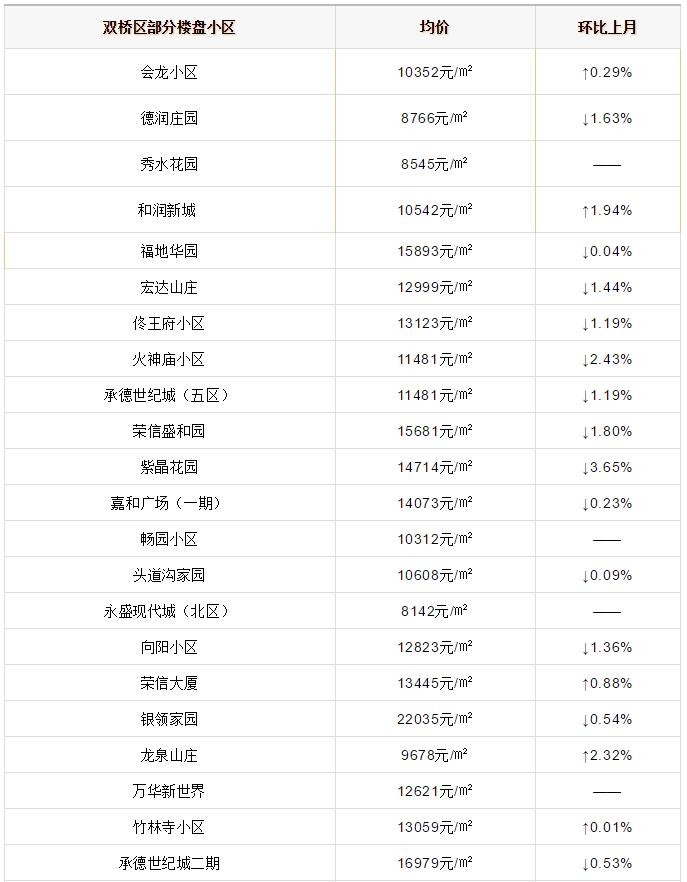Click the ↓3.65% change for 紫晶花园

[x=606, y=467]
